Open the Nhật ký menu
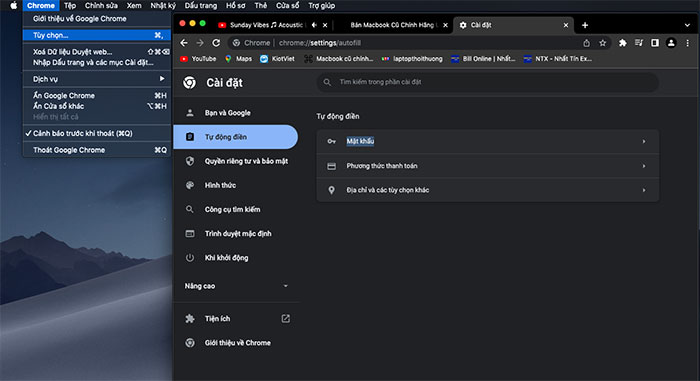This screenshot has height=381, width=700. point(162,5)
